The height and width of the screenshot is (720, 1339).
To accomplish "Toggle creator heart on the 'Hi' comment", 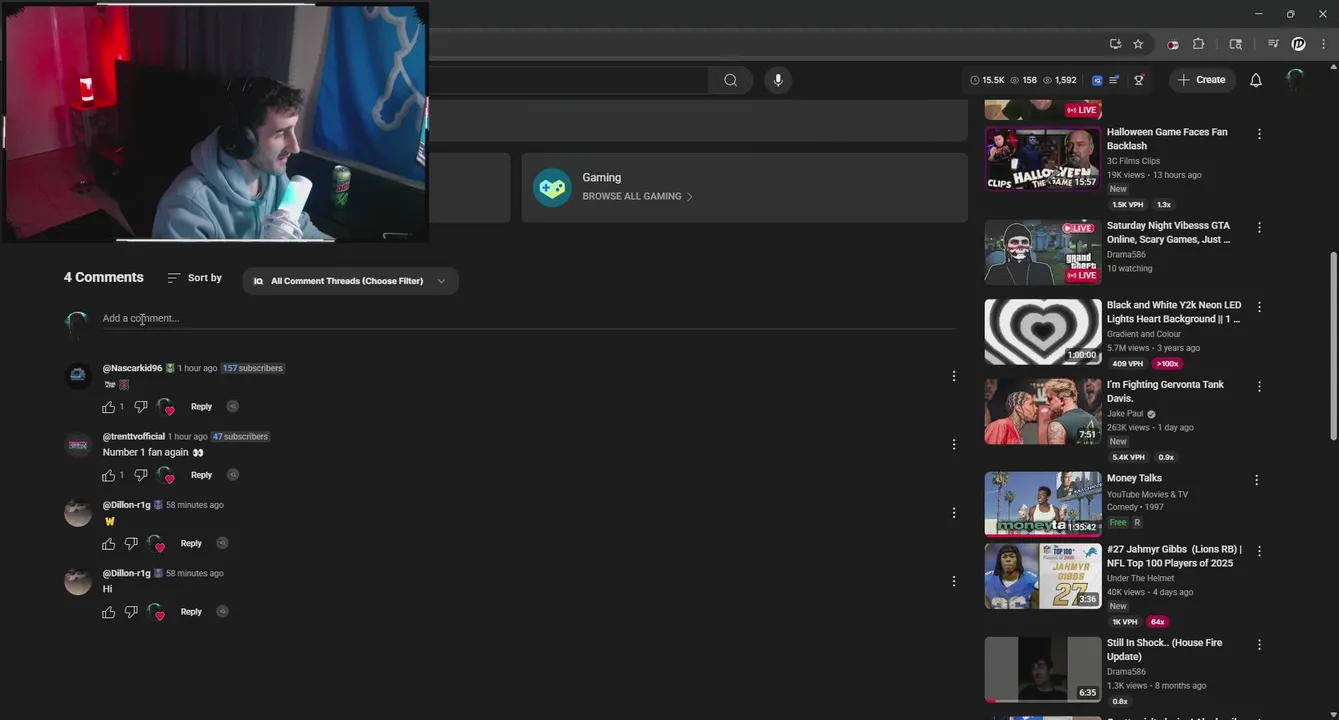I will click(x=155, y=612).
